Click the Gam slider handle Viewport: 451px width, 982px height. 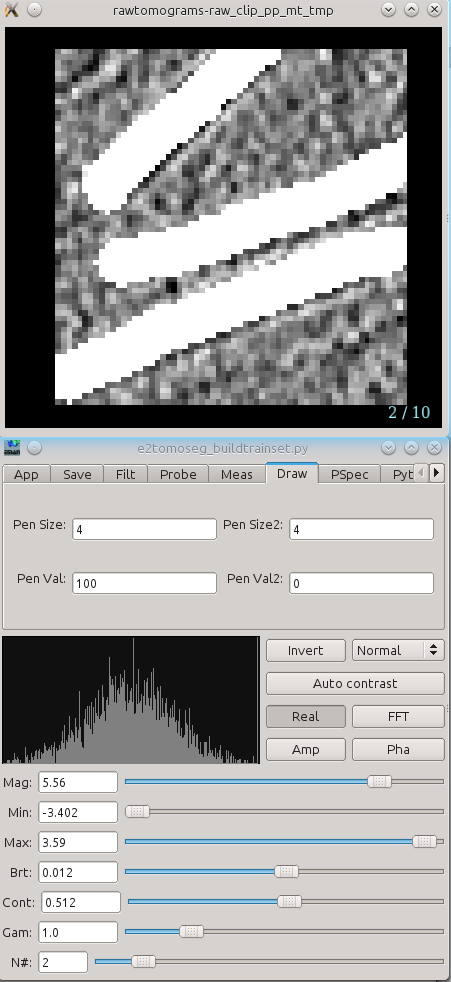pos(192,932)
